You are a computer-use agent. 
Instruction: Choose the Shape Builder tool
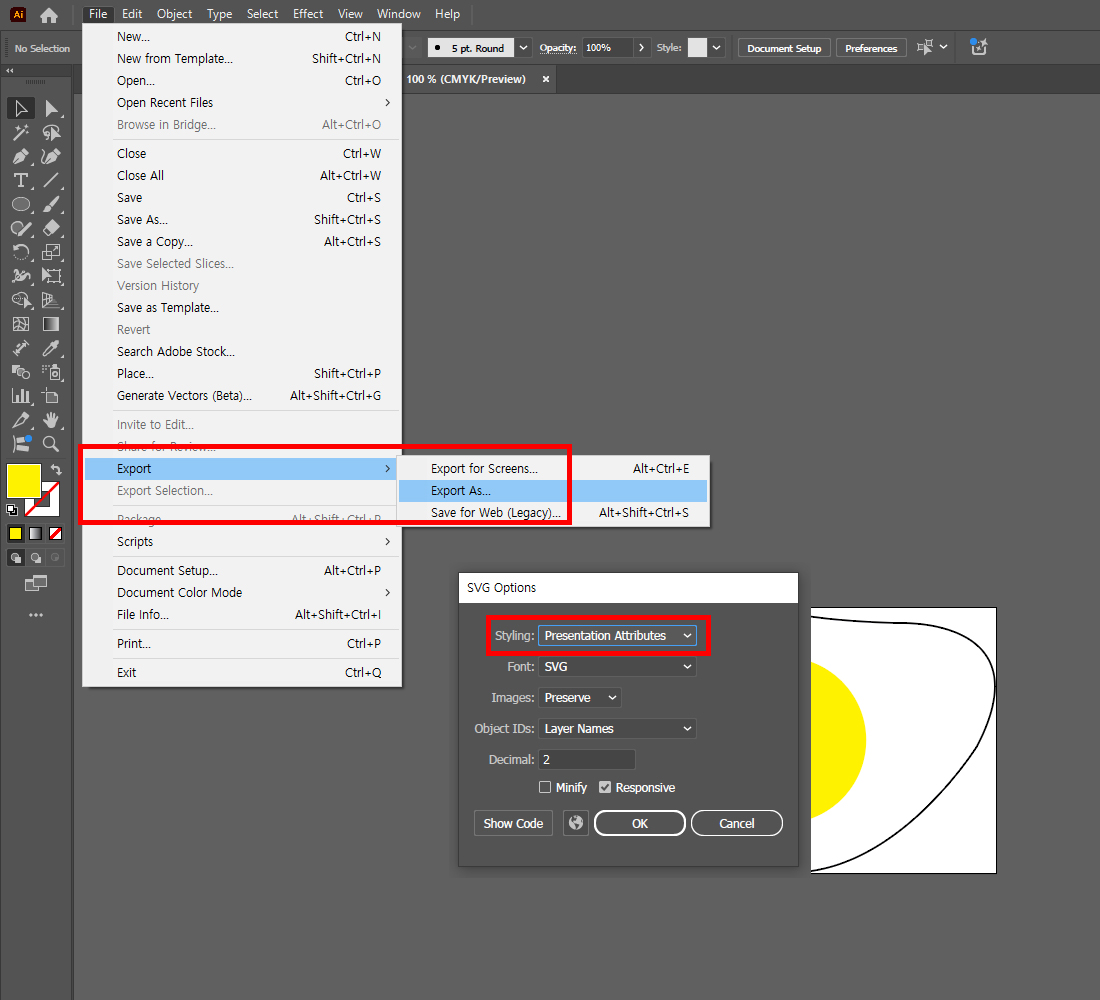(21, 300)
